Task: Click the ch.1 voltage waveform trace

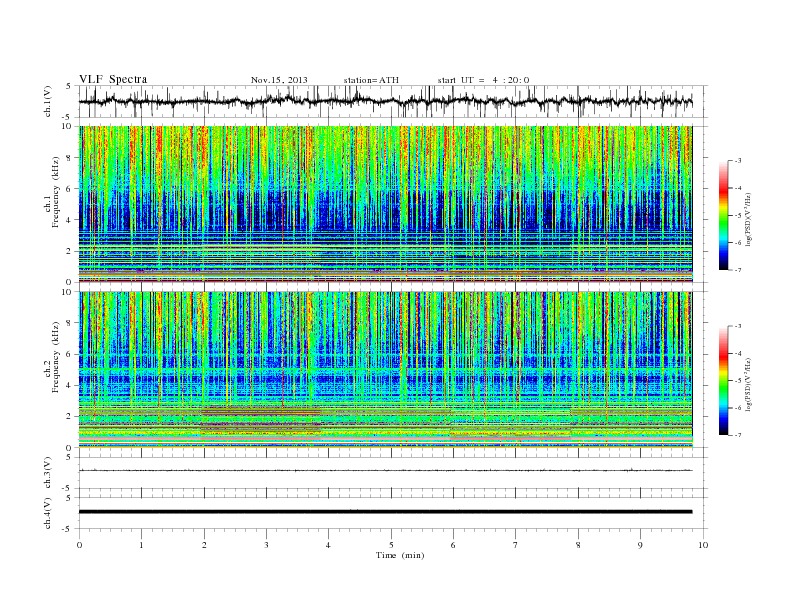Action: pyautogui.click(x=385, y=101)
